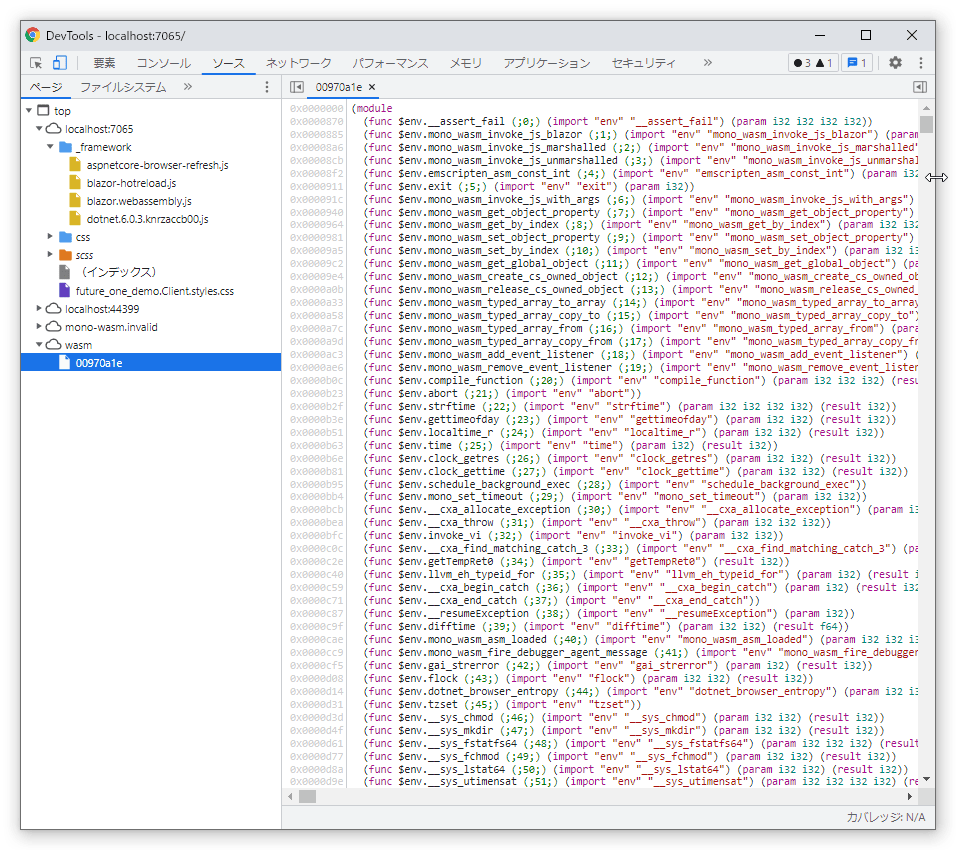The image size is (956, 850).
Task: Collapse the _framework folder
Action: (x=51, y=146)
